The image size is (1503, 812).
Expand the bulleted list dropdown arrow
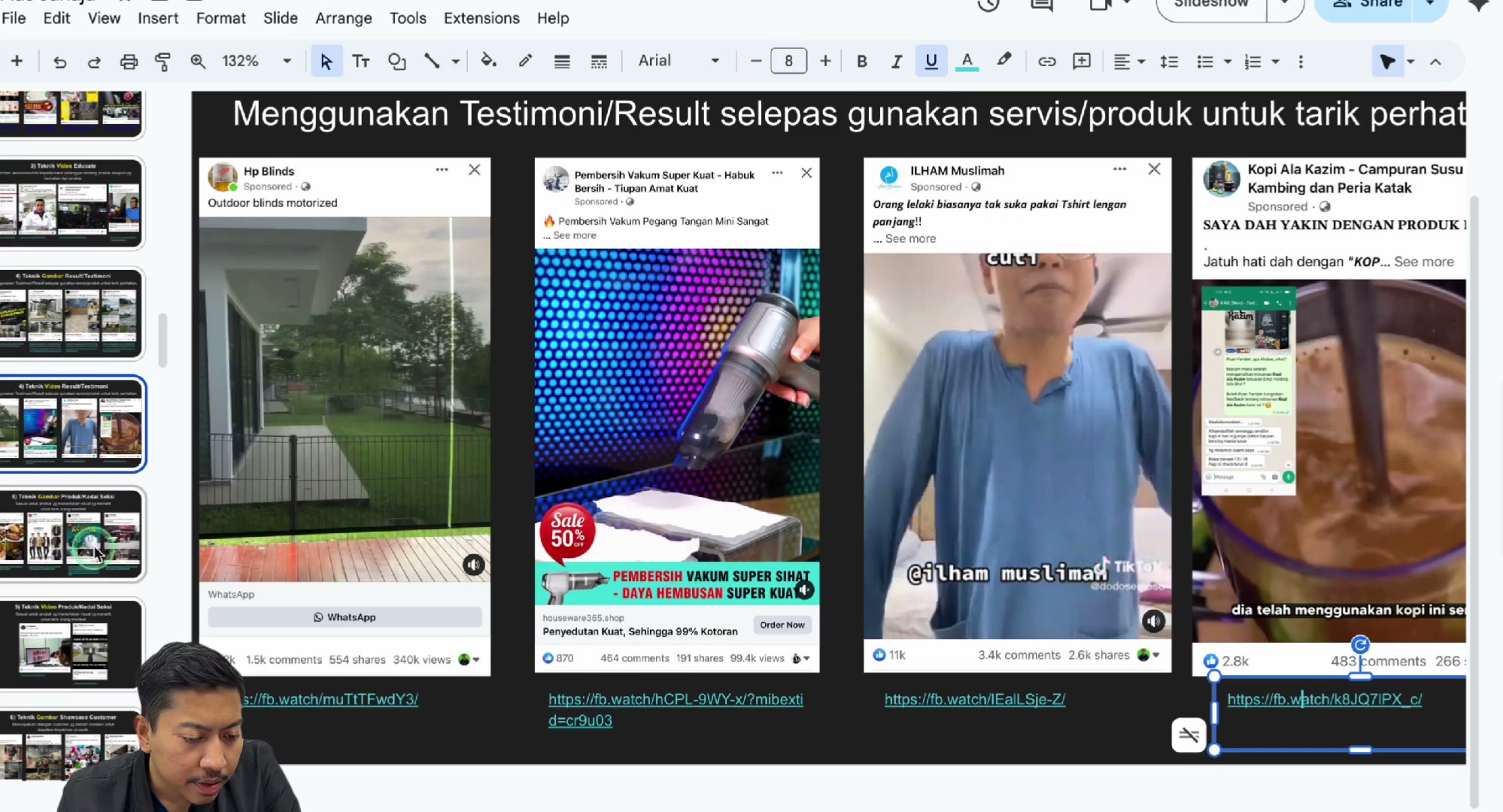[x=1228, y=62]
